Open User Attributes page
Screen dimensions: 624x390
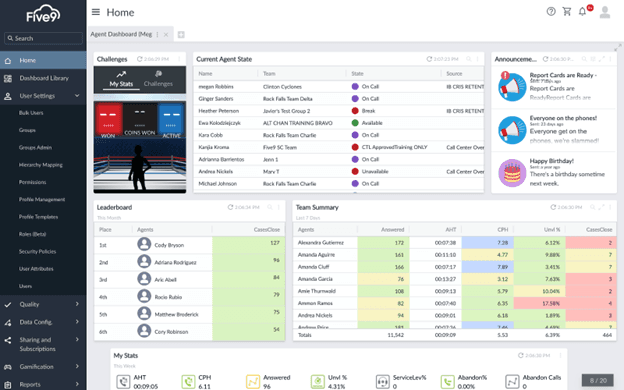click(36, 269)
